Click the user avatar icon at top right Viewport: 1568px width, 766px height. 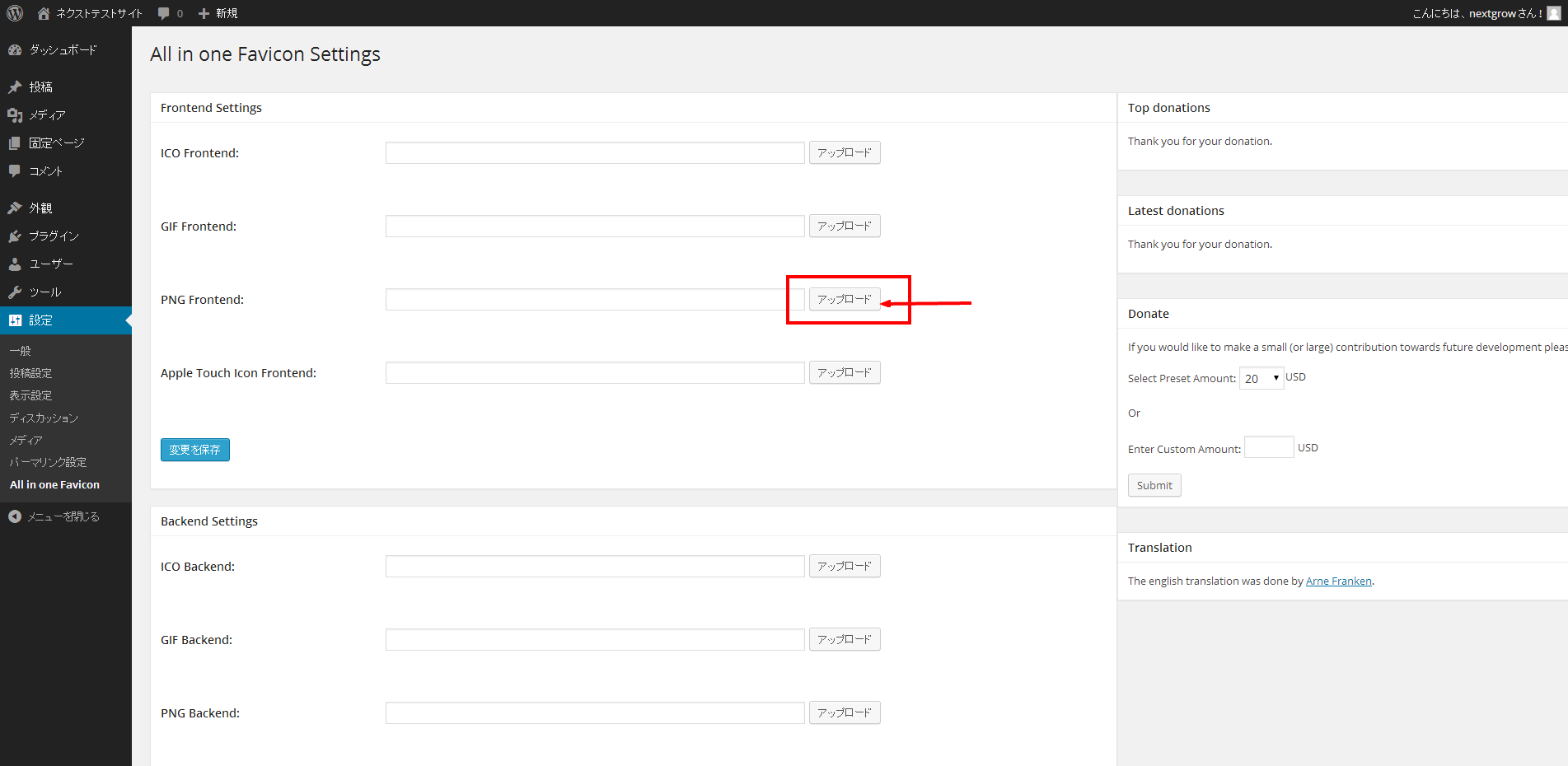click(1553, 13)
